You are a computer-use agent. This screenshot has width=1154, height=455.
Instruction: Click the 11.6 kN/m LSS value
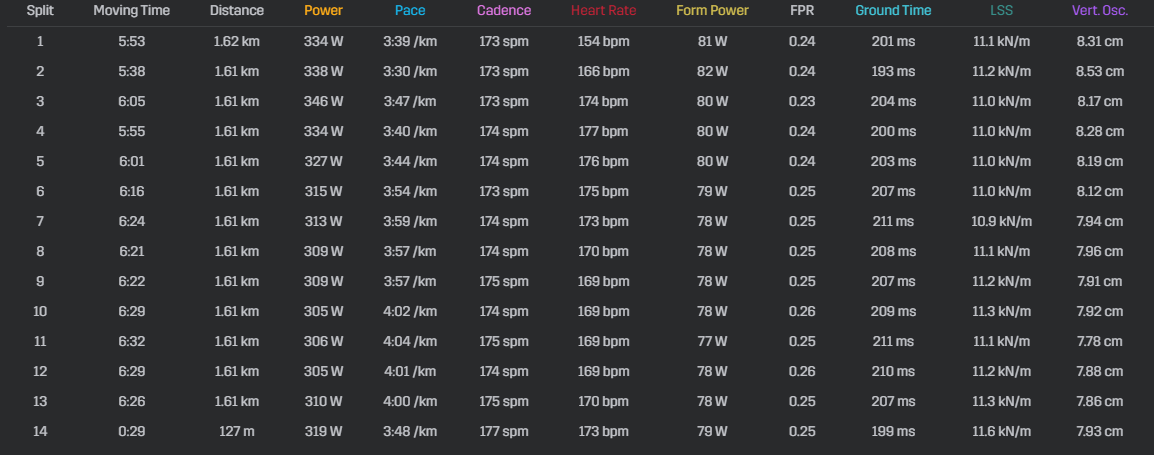click(x=1001, y=431)
